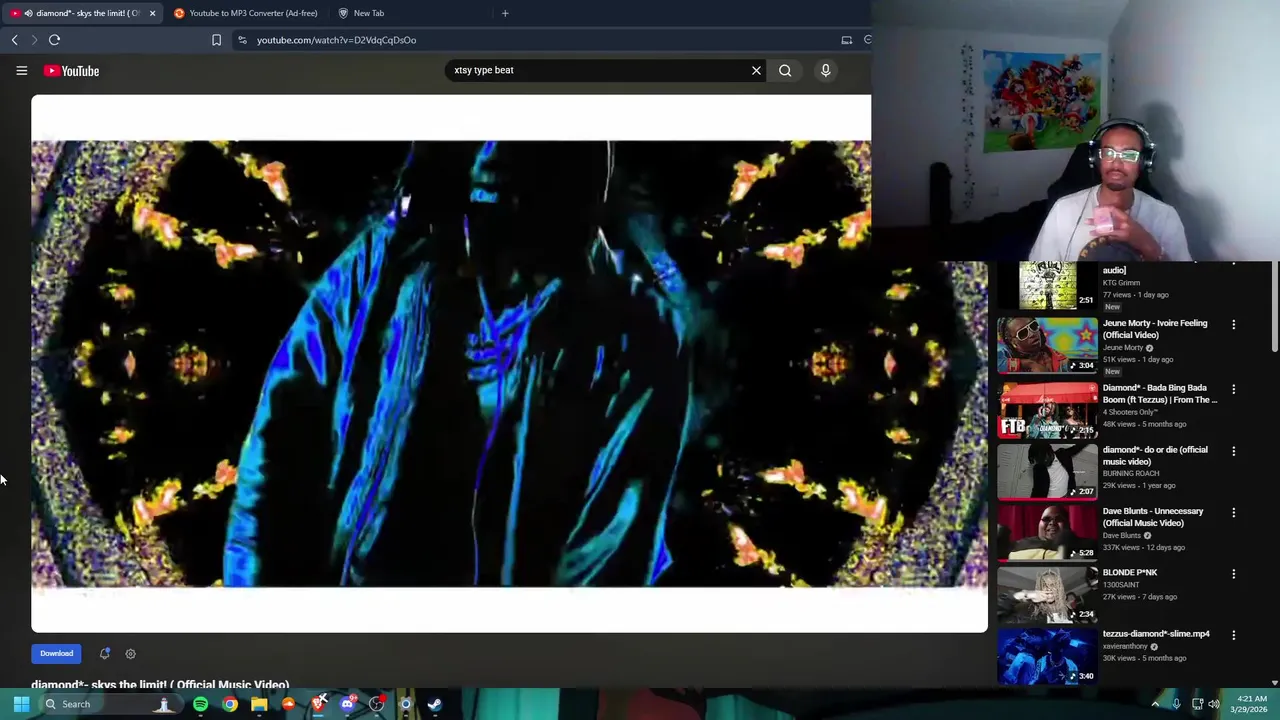Click the notification bell next to Download
This screenshot has width=1280, height=720.
104,653
